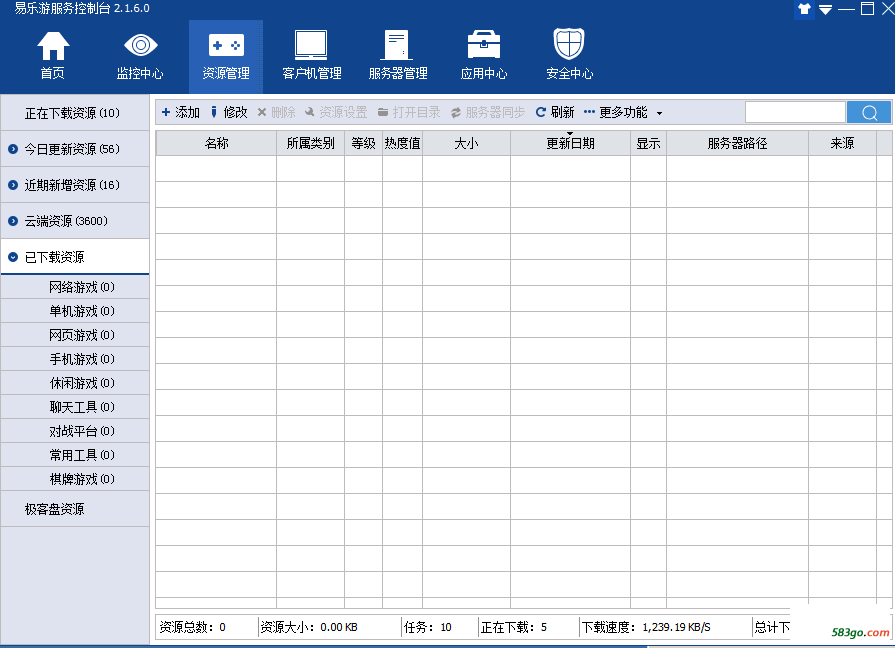This screenshot has width=895, height=648.
Task: Select 网络游戏 (0) category
Action: coord(75,287)
